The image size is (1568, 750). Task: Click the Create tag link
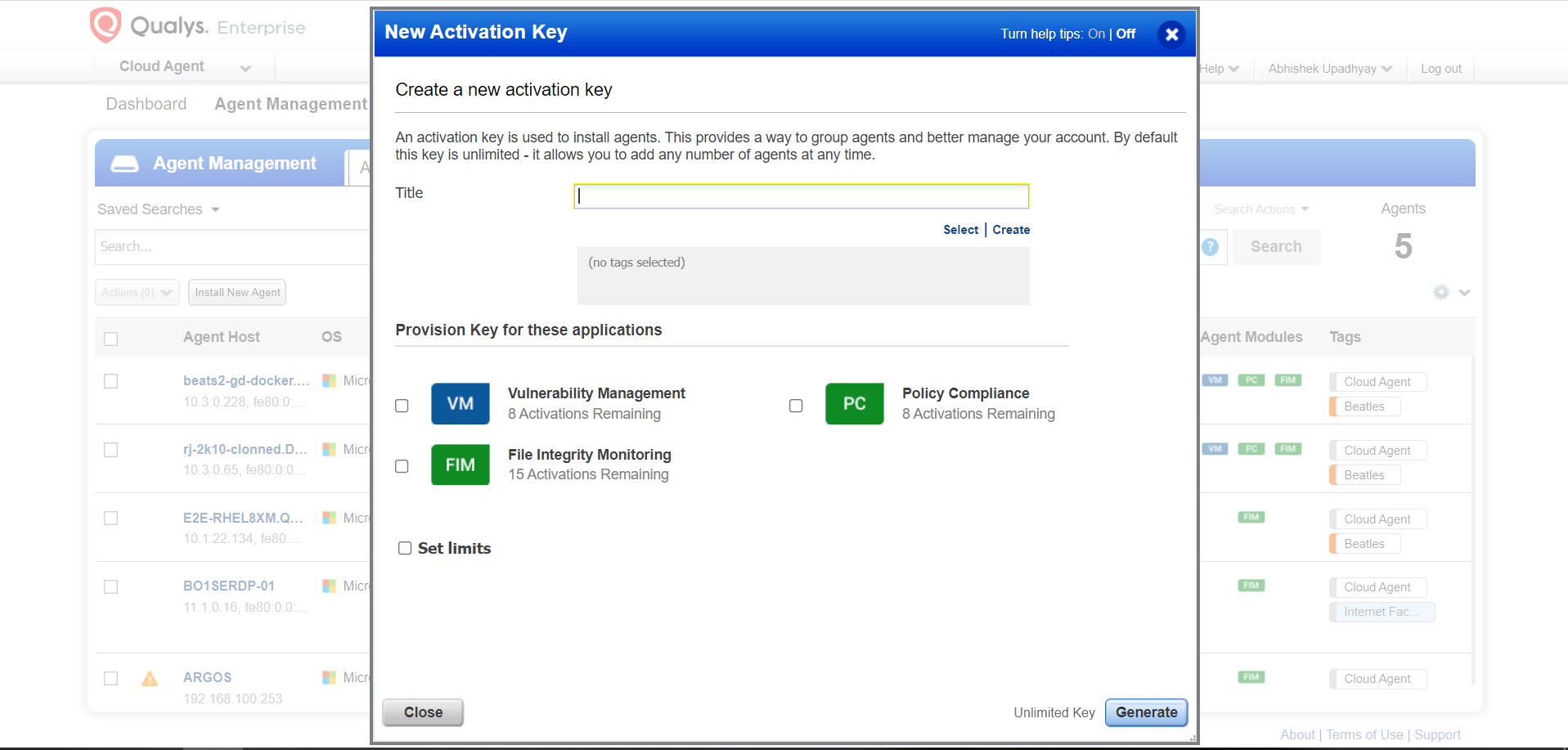1011,230
